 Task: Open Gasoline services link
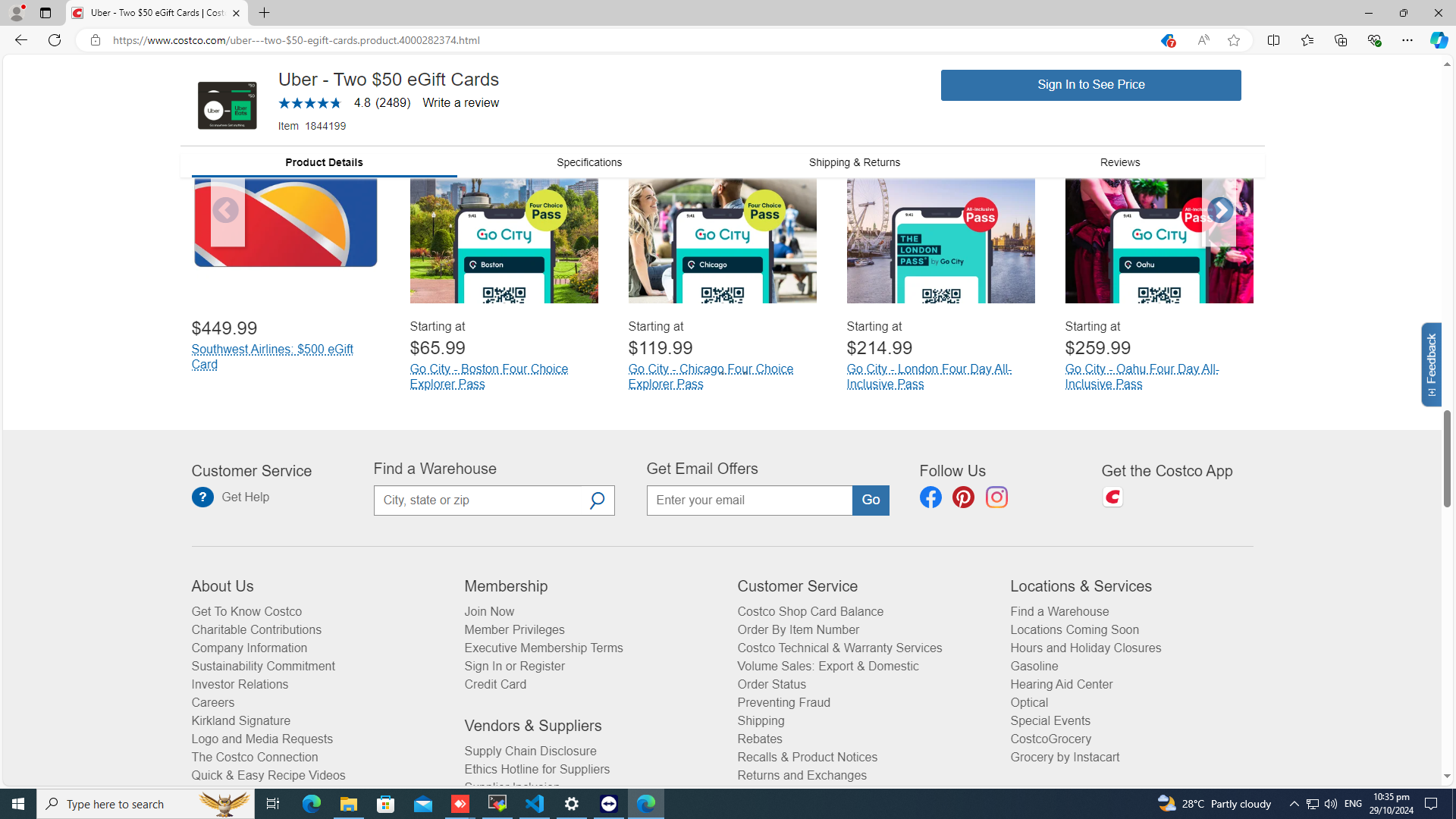[x=1034, y=667]
